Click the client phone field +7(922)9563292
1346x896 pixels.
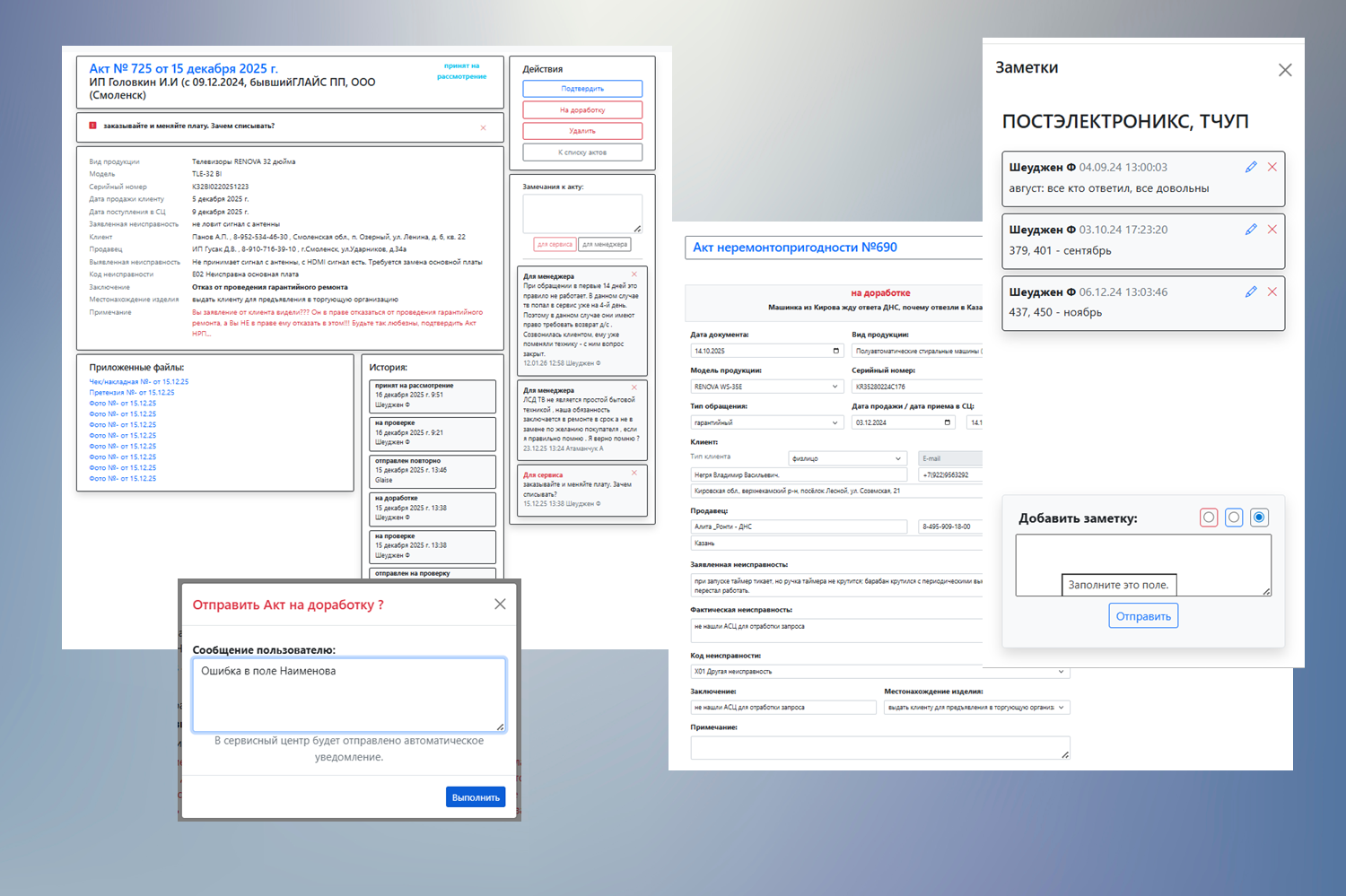click(950, 474)
